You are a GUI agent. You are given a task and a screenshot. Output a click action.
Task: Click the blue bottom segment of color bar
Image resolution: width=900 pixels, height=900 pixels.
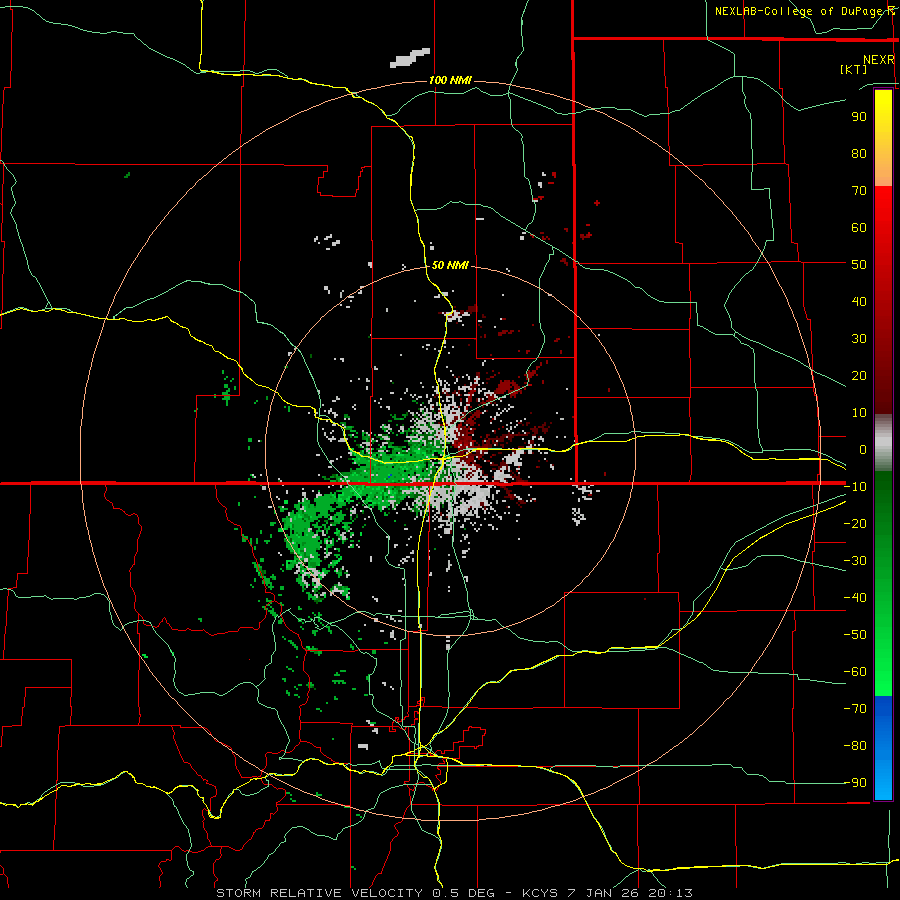[x=883, y=747]
